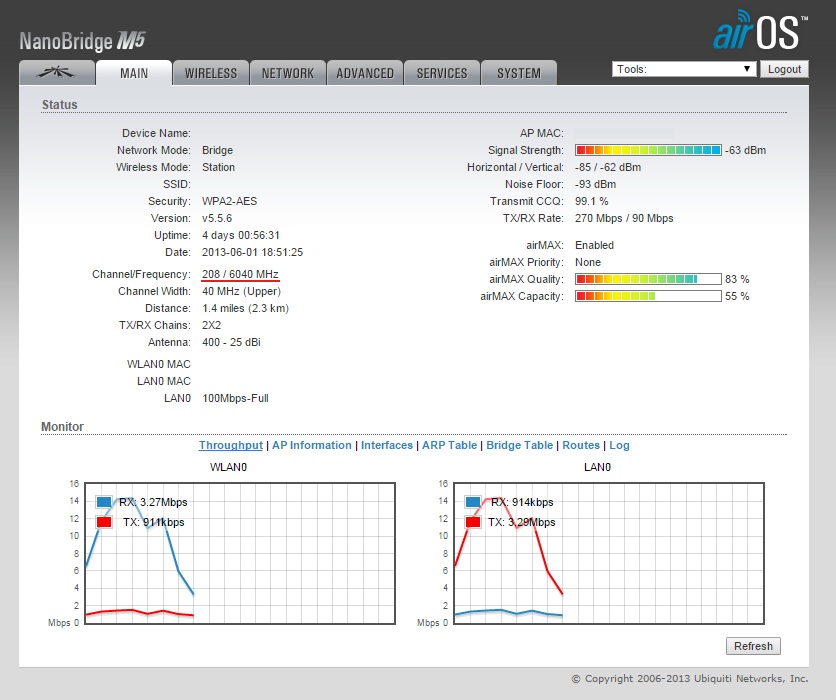Click the underlined 208 / 6040 MHz value
The width and height of the screenshot is (836, 700).
coord(240,275)
